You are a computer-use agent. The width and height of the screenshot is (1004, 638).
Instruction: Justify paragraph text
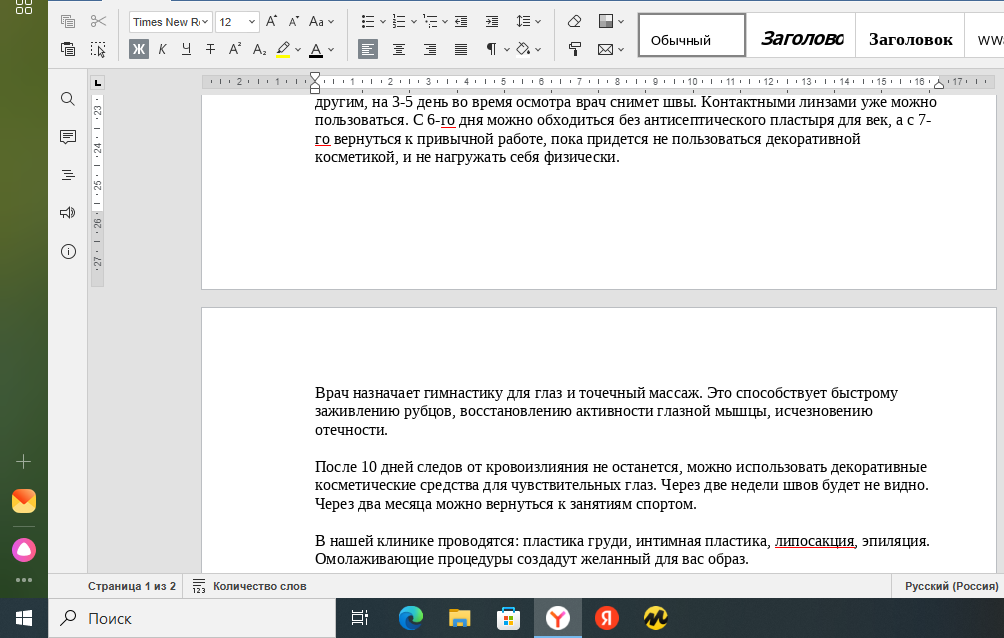point(461,49)
